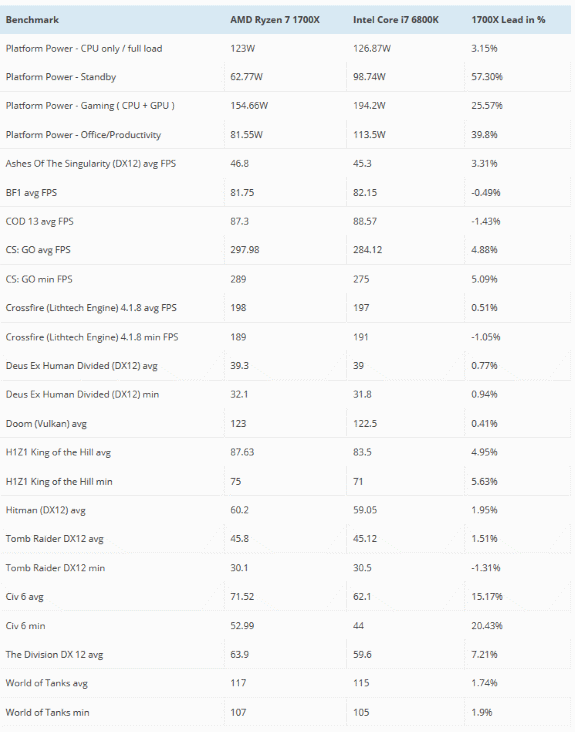The width and height of the screenshot is (575, 732).
Task: Click the -0.49% BF1 lead cell
Action: coord(485,192)
